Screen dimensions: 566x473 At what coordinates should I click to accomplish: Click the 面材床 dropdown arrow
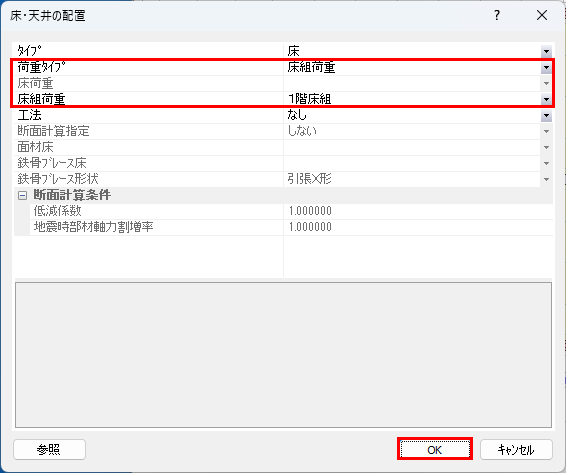546,147
